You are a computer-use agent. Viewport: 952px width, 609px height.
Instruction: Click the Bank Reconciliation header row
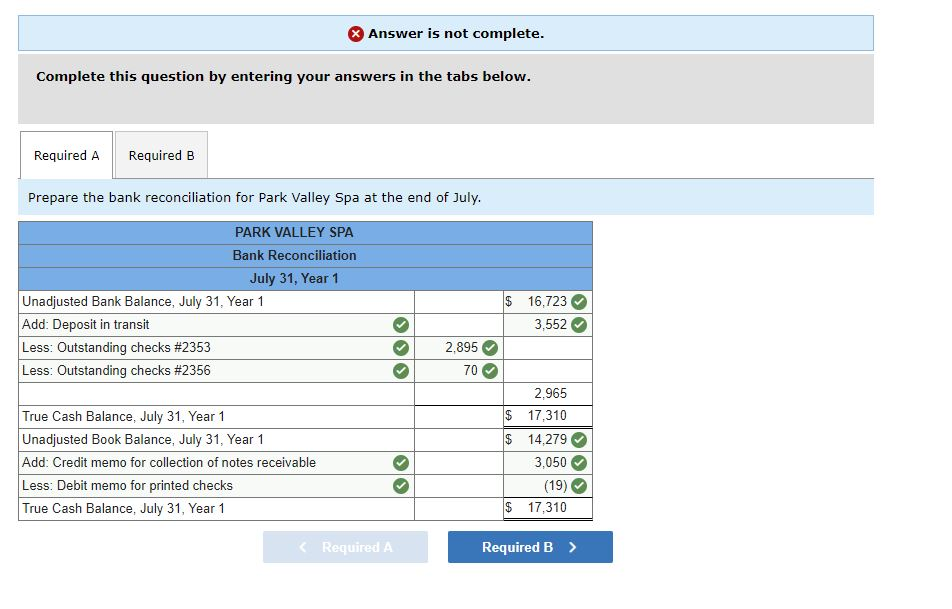point(305,256)
